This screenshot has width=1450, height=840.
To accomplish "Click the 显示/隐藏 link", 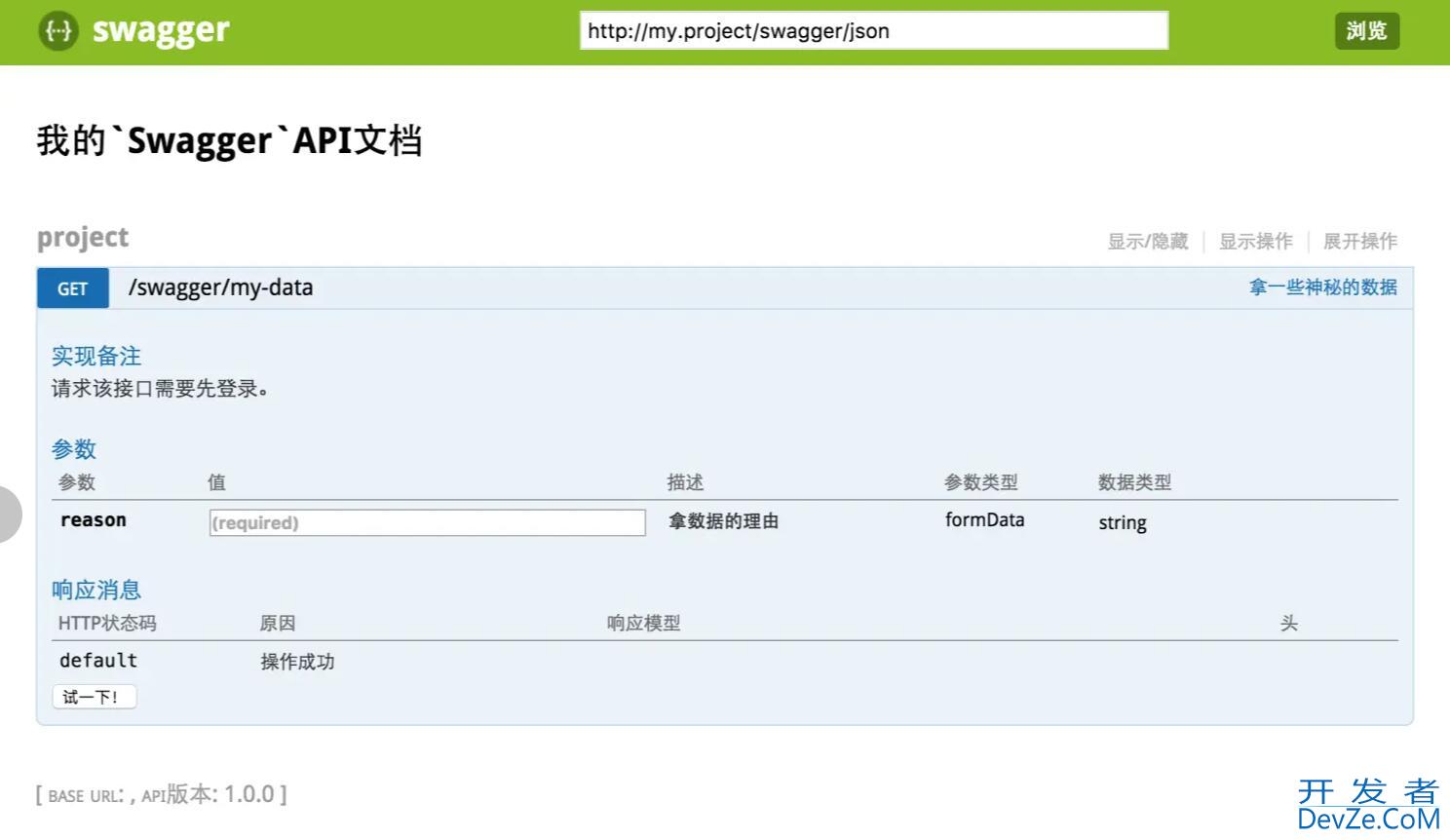I will [x=1147, y=241].
